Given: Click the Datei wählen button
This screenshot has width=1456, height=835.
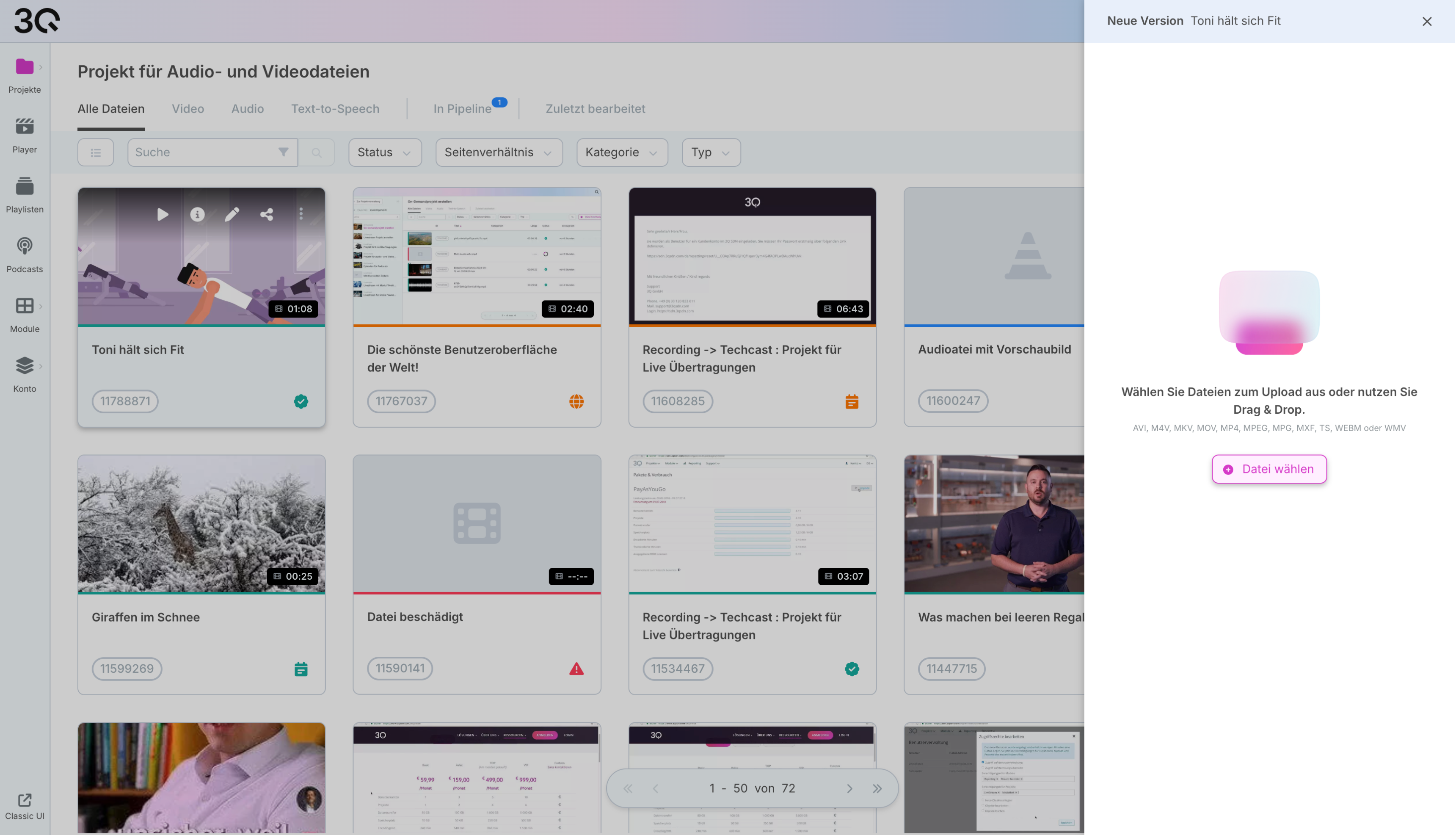Looking at the screenshot, I should tap(1269, 469).
